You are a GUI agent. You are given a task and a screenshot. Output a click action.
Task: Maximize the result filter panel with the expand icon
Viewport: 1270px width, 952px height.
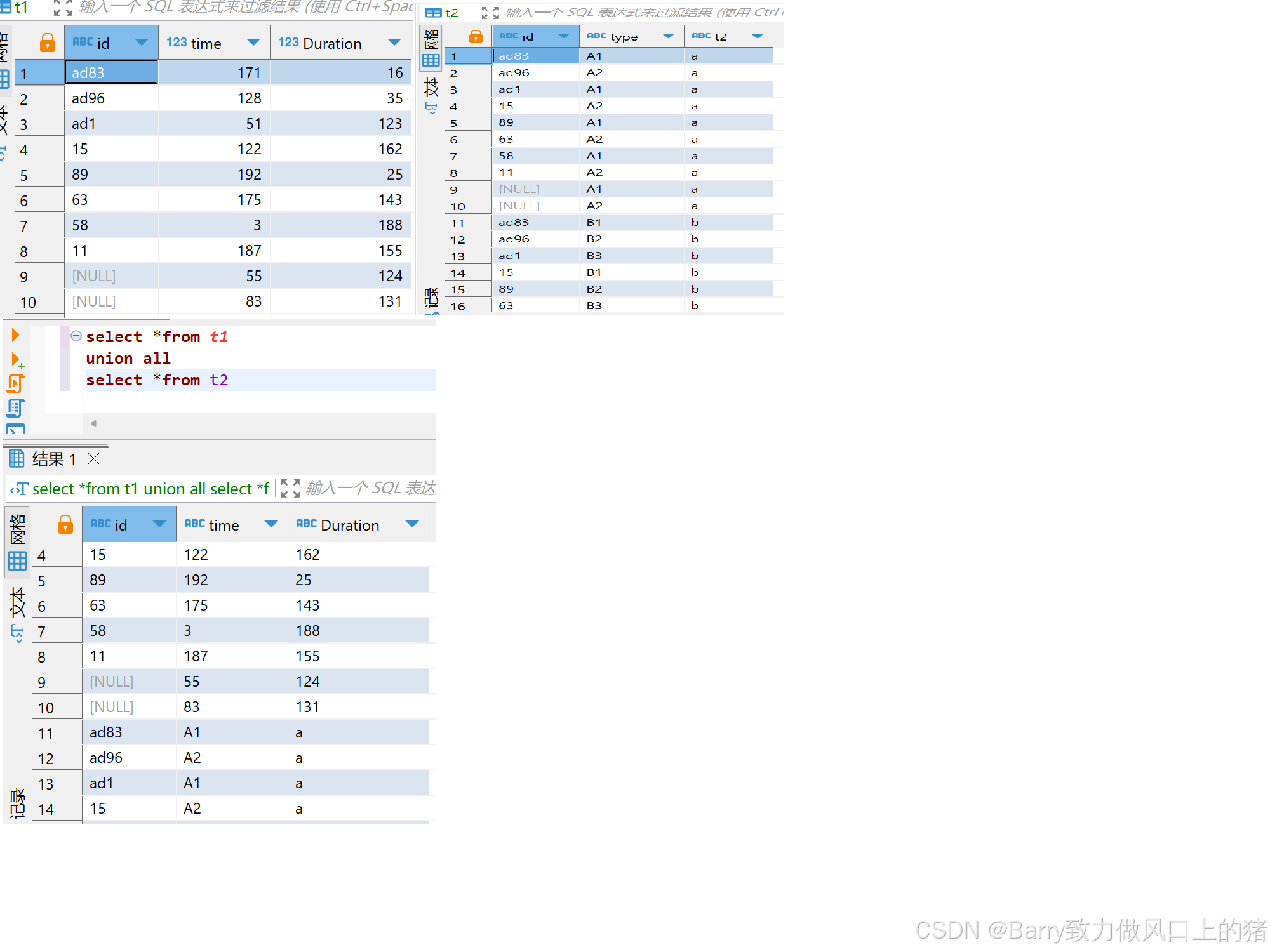pos(290,488)
